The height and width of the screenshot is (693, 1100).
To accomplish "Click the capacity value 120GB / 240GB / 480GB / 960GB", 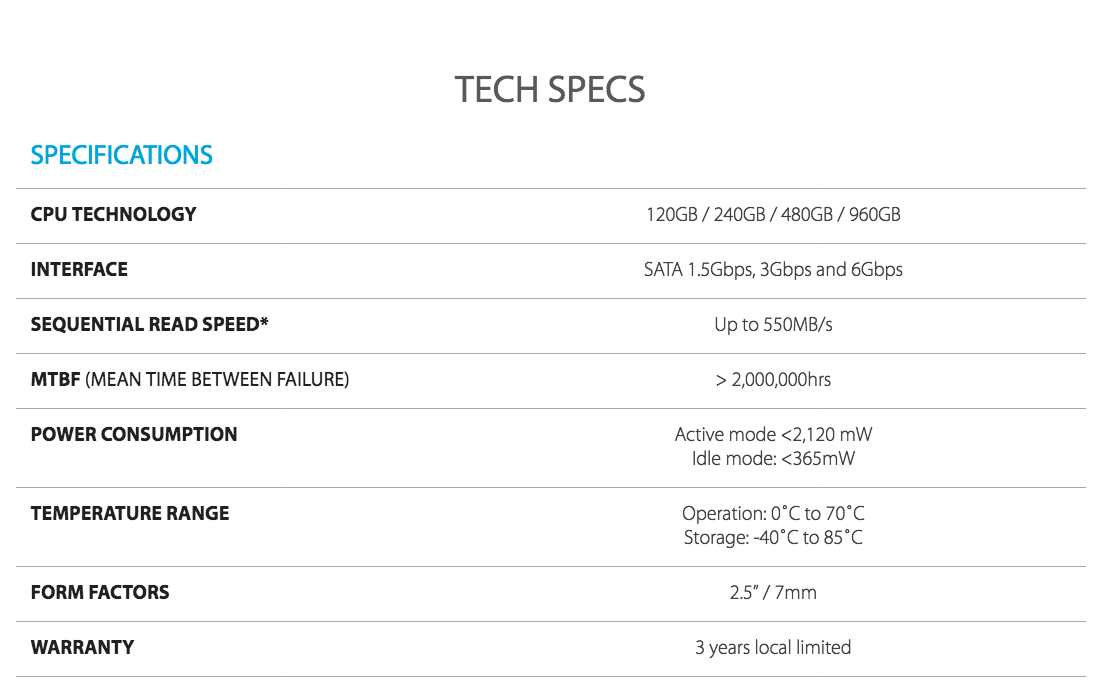I will click(x=773, y=214).
